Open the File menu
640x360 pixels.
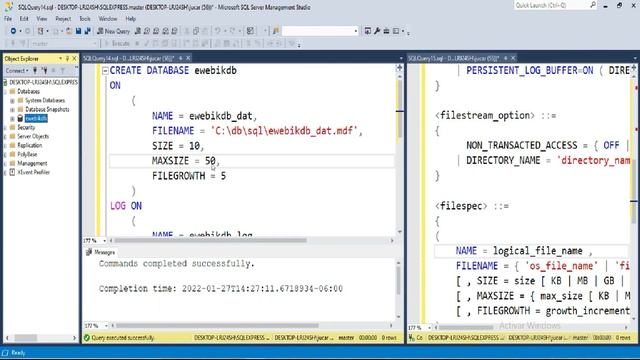click(8, 19)
